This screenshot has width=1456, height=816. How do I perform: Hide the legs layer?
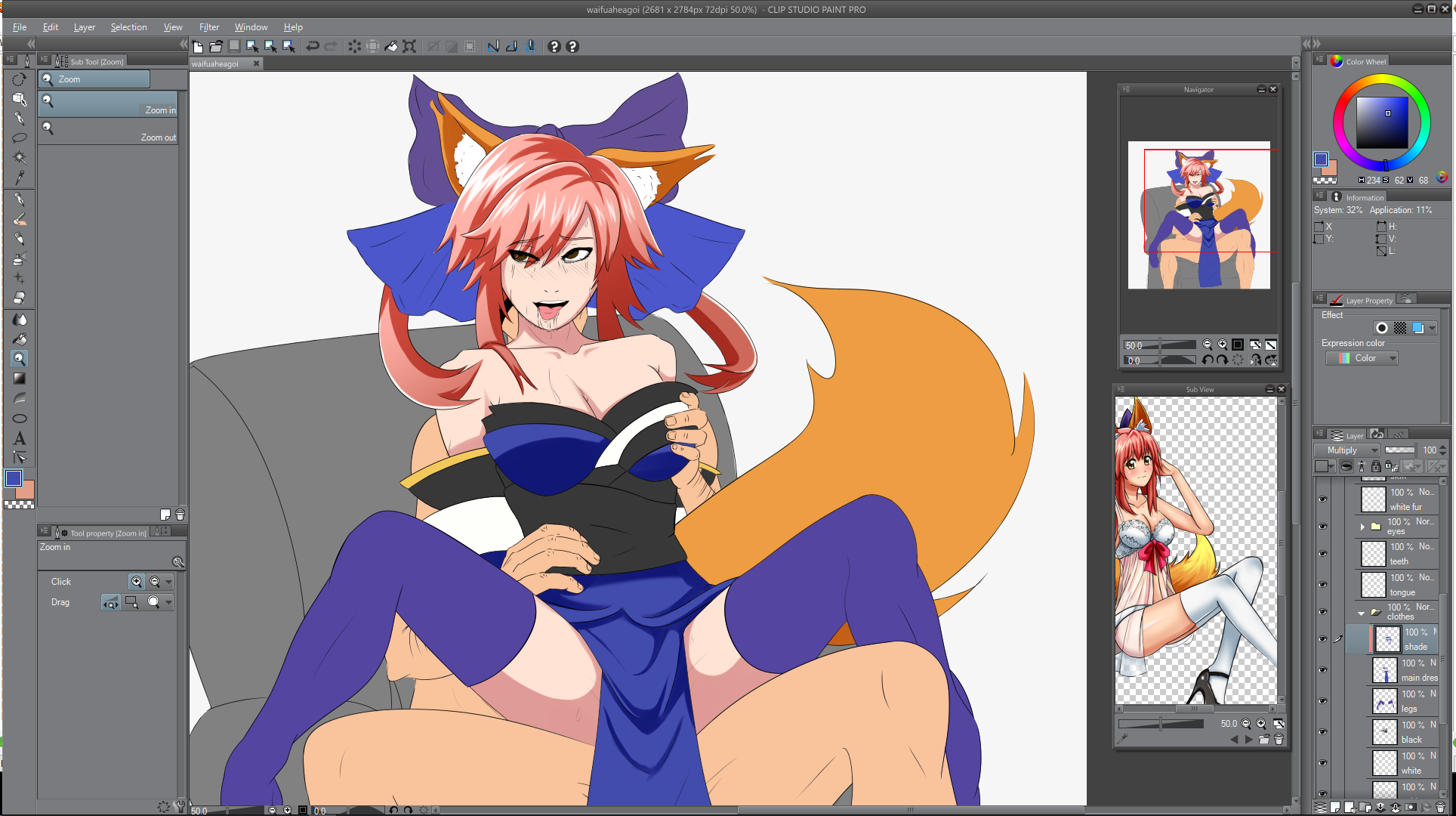point(1322,701)
